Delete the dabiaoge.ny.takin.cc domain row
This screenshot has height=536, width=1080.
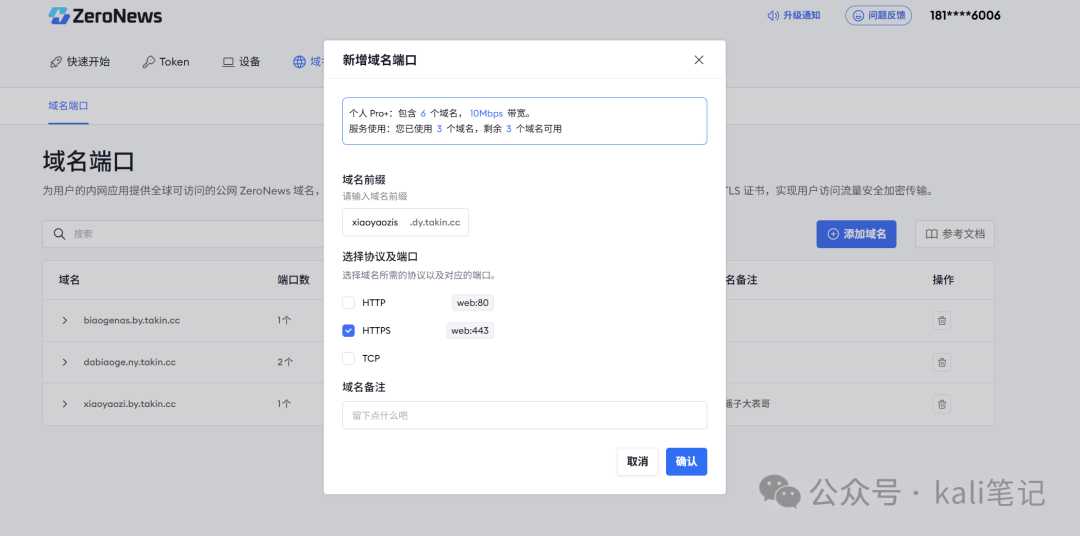[x=941, y=362]
